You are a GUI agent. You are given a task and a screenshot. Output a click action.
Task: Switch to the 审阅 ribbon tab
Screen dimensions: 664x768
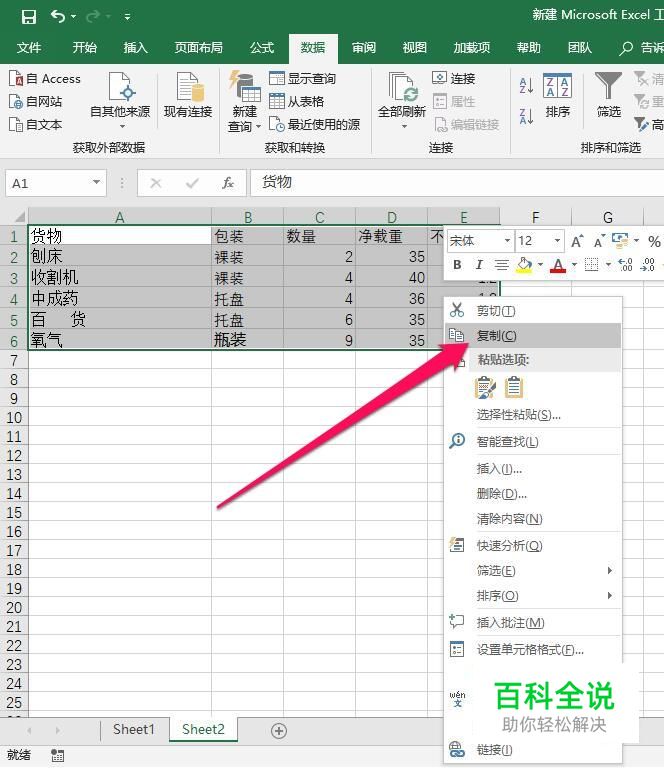tap(364, 48)
